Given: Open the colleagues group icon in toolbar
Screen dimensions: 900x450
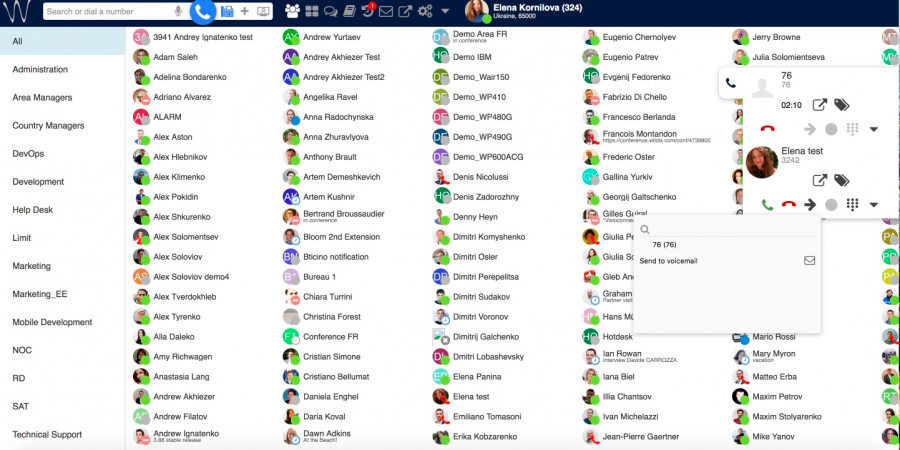Looking at the screenshot, I should 292,11.
